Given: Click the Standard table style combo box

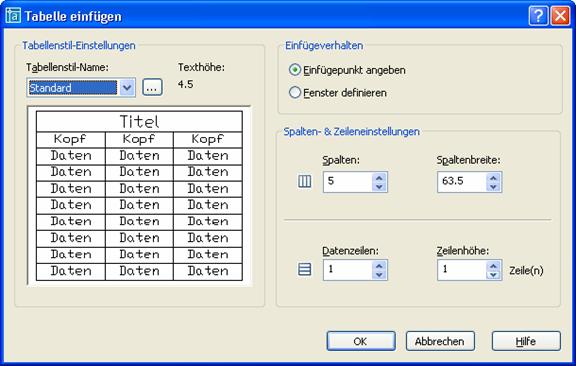Looking at the screenshot, I should (81, 87).
